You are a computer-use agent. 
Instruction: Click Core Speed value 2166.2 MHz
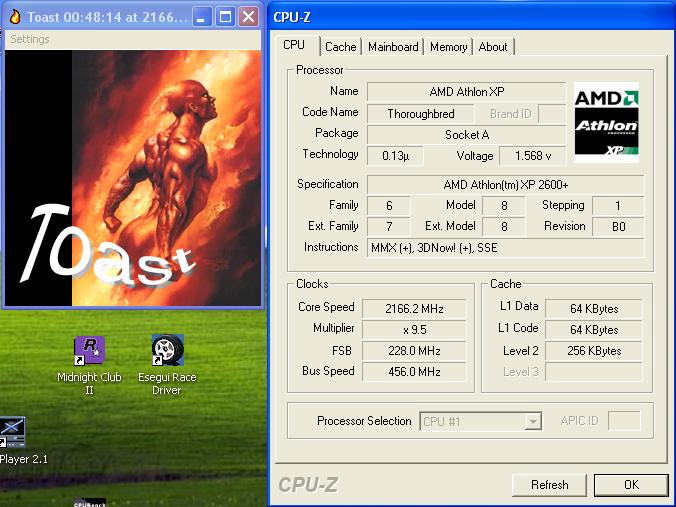tap(414, 309)
